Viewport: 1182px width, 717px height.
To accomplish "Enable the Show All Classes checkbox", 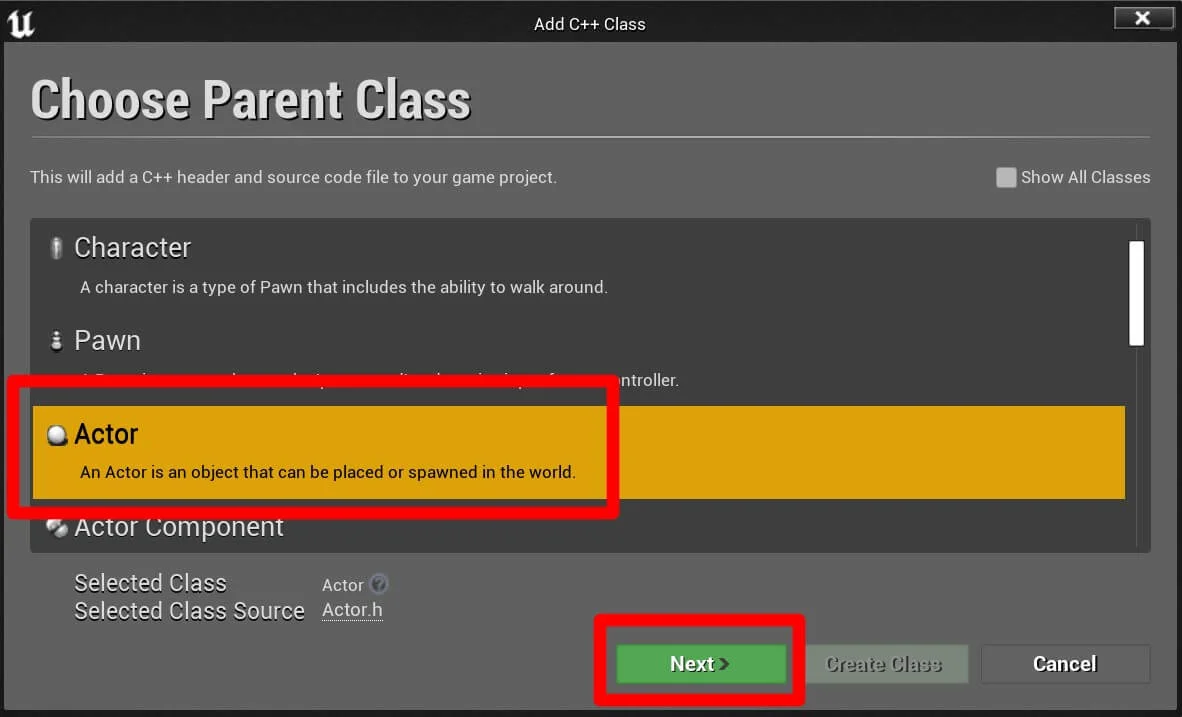I will point(1006,178).
